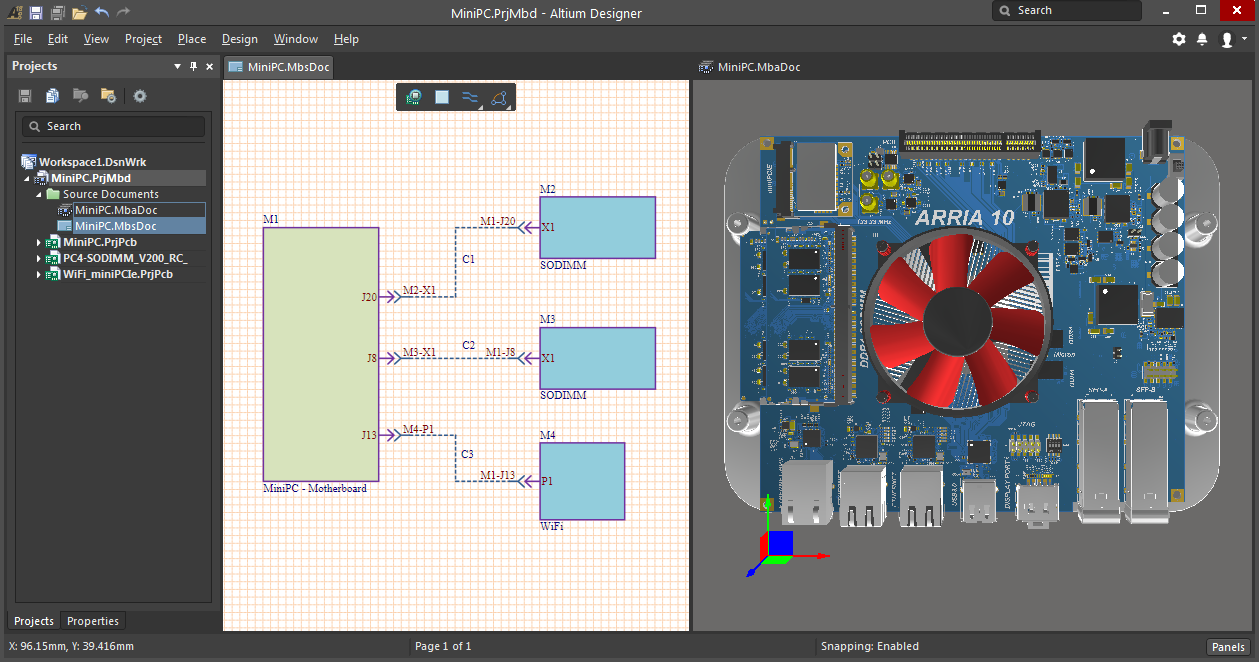Click the Undo arrow in the title bar
The width and height of the screenshot is (1259, 662).
point(101,13)
